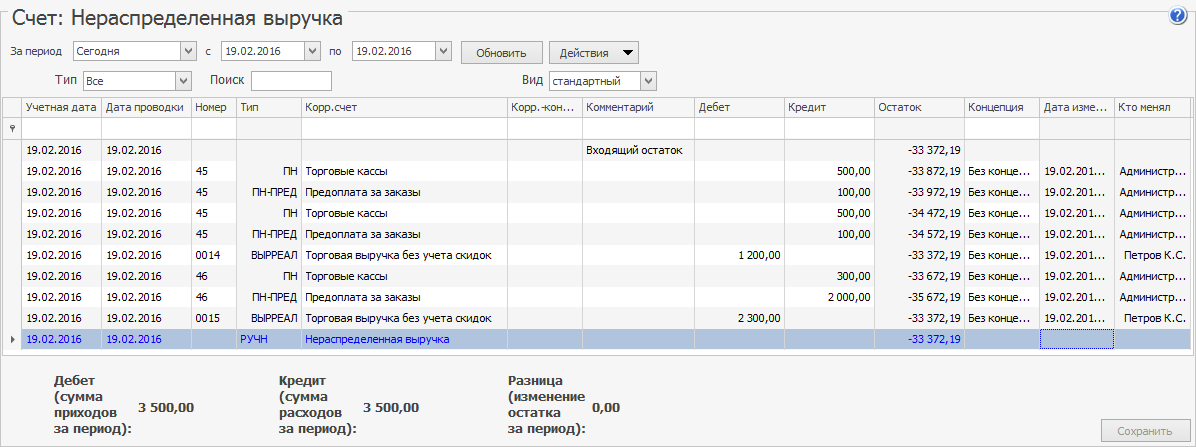
Task: Open the end date calendar dropdown
Action: click(x=443, y=52)
